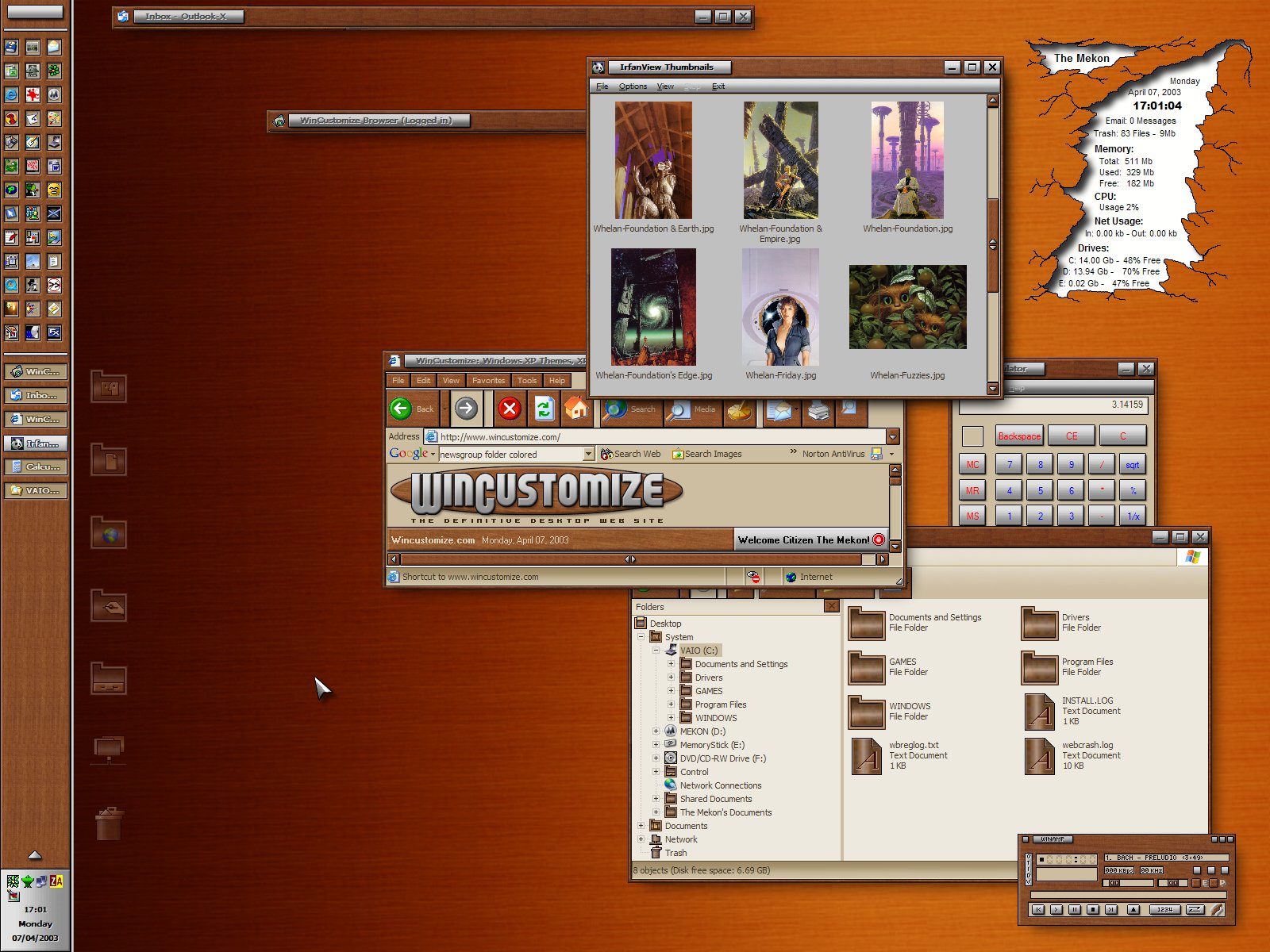Launch QuickTime from the launcher panel

[11, 284]
